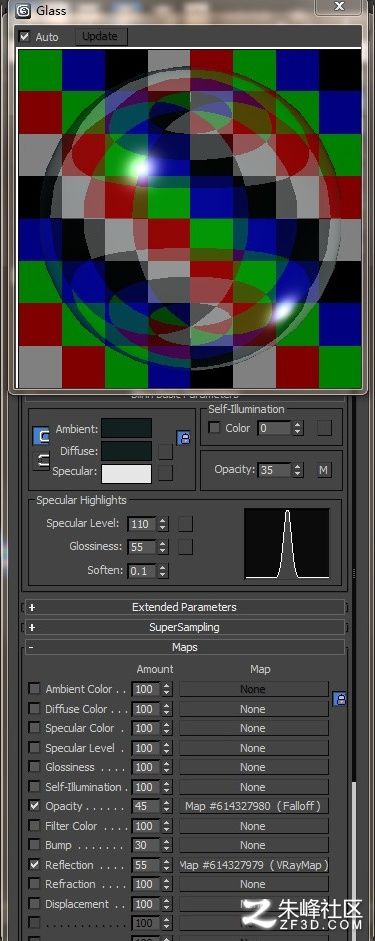The image size is (375, 941).
Task: Click the Specular Level map shortcut square
Action: (185, 523)
